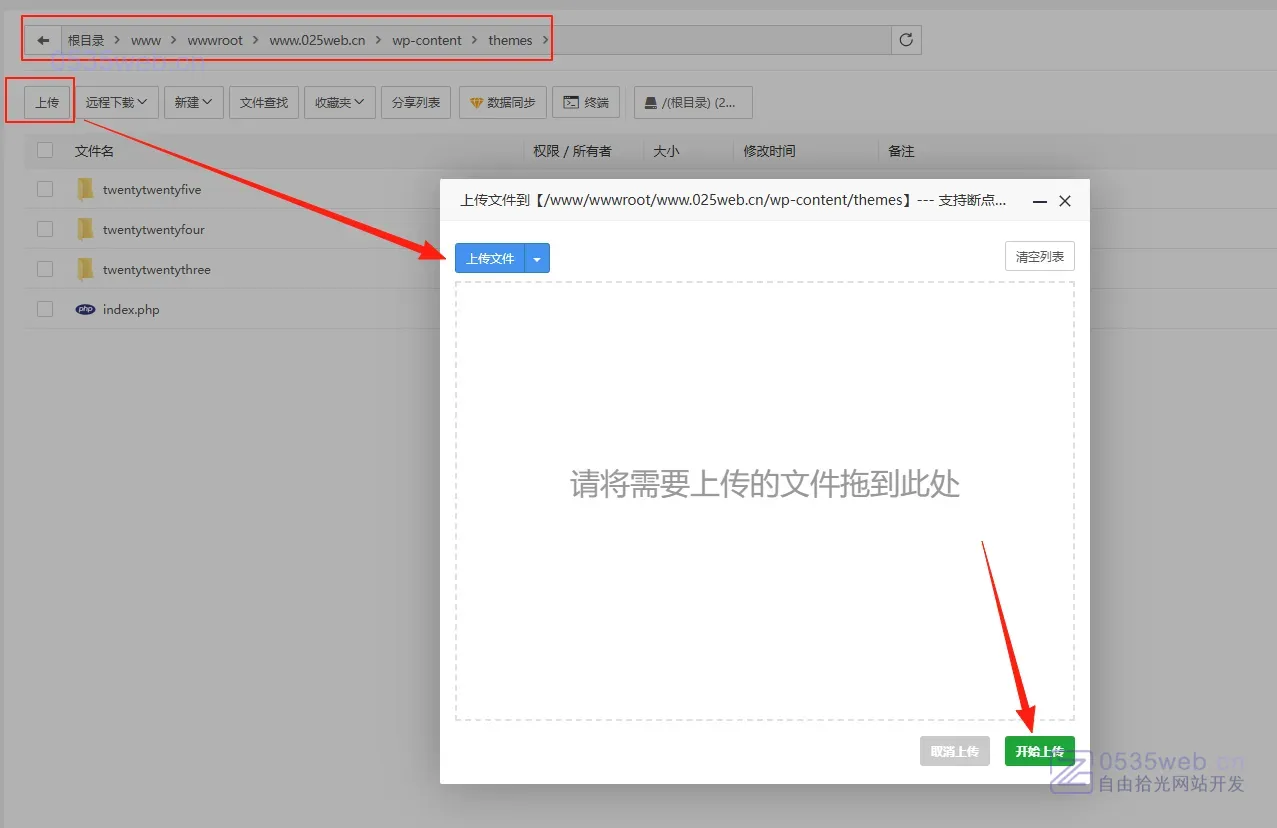
Task: Click the index.php file icon
Action: coord(86,310)
